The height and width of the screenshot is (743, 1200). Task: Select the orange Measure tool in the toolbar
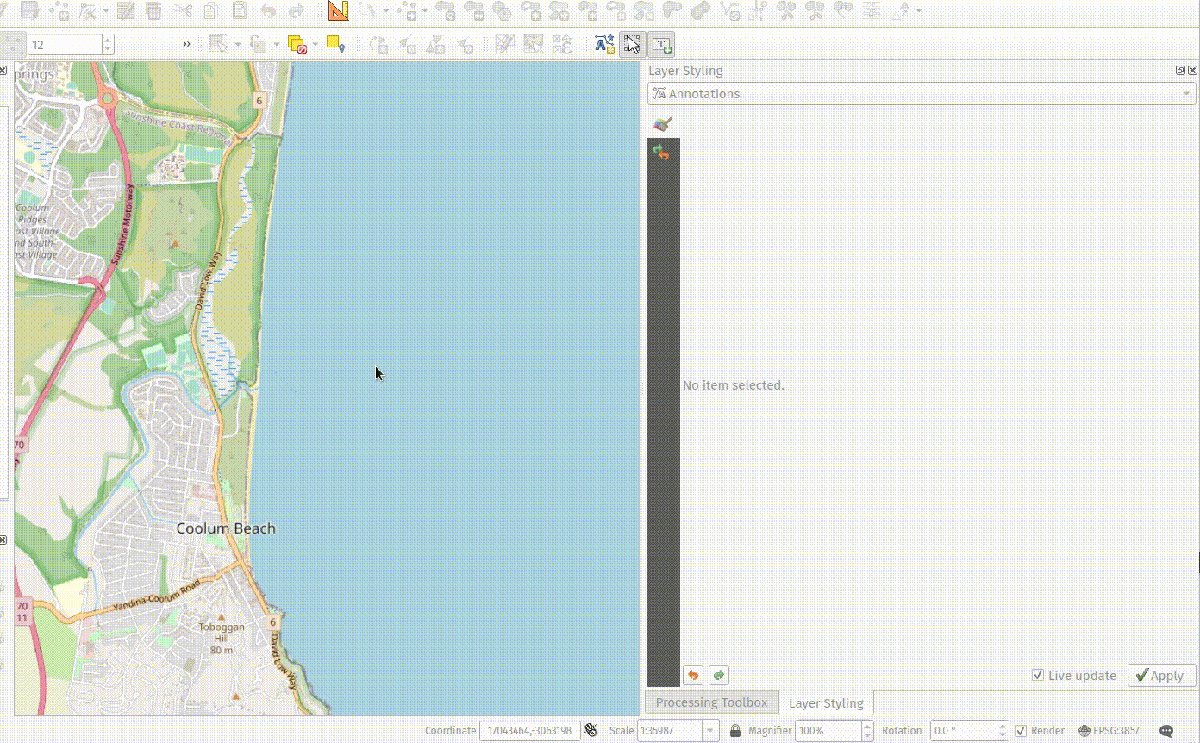pyautogui.click(x=337, y=13)
